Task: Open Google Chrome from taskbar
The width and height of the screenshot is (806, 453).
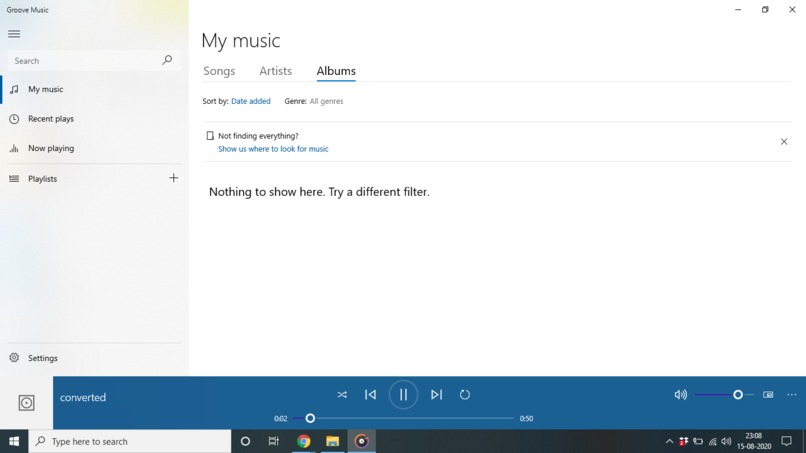Action: (x=303, y=441)
